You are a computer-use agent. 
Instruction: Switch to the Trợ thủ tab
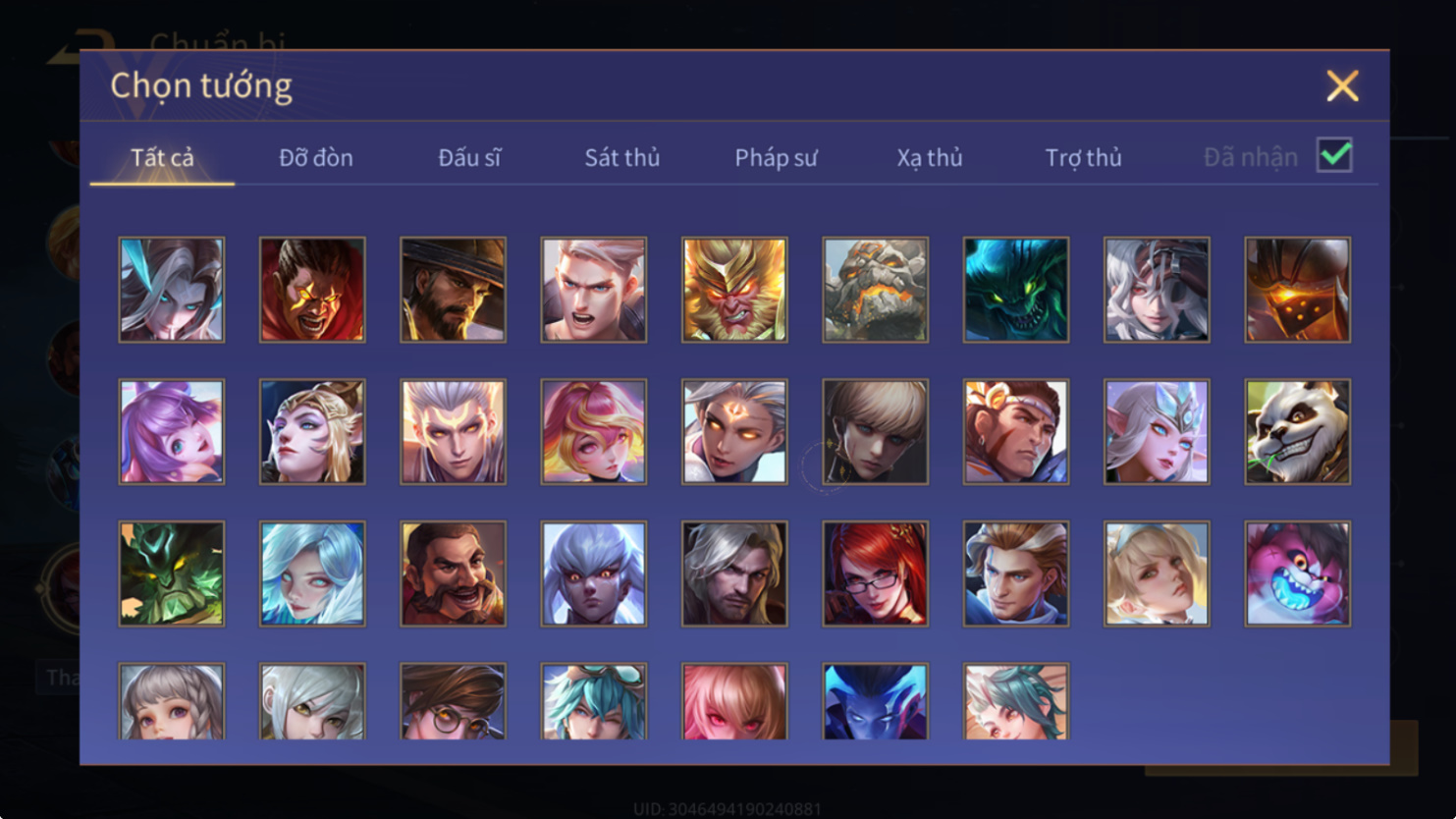point(1083,157)
